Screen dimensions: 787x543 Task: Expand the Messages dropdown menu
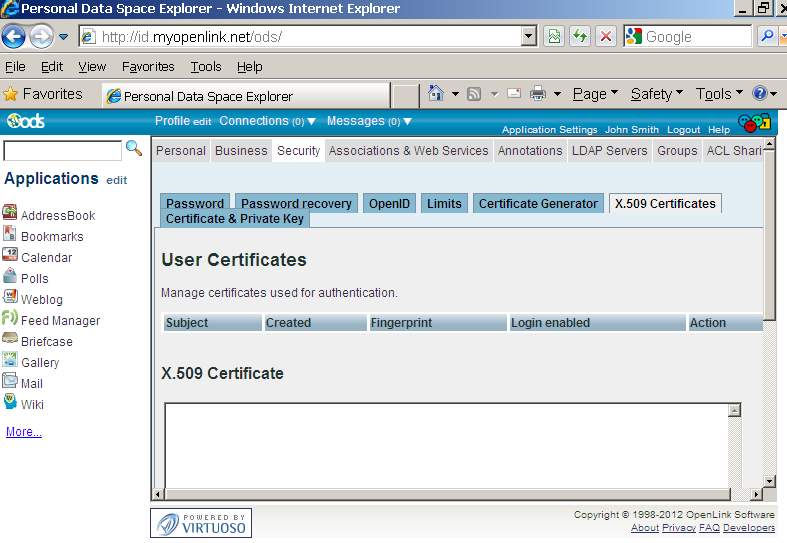tap(407, 122)
